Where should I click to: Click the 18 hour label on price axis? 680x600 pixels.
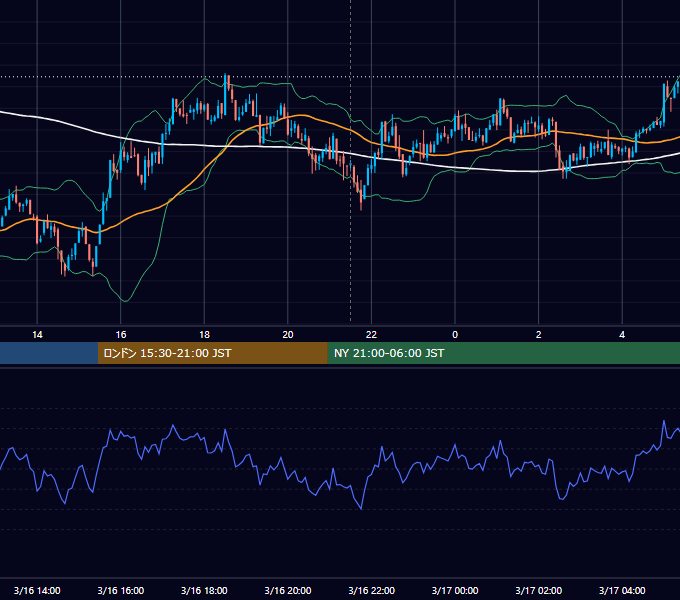(204, 335)
